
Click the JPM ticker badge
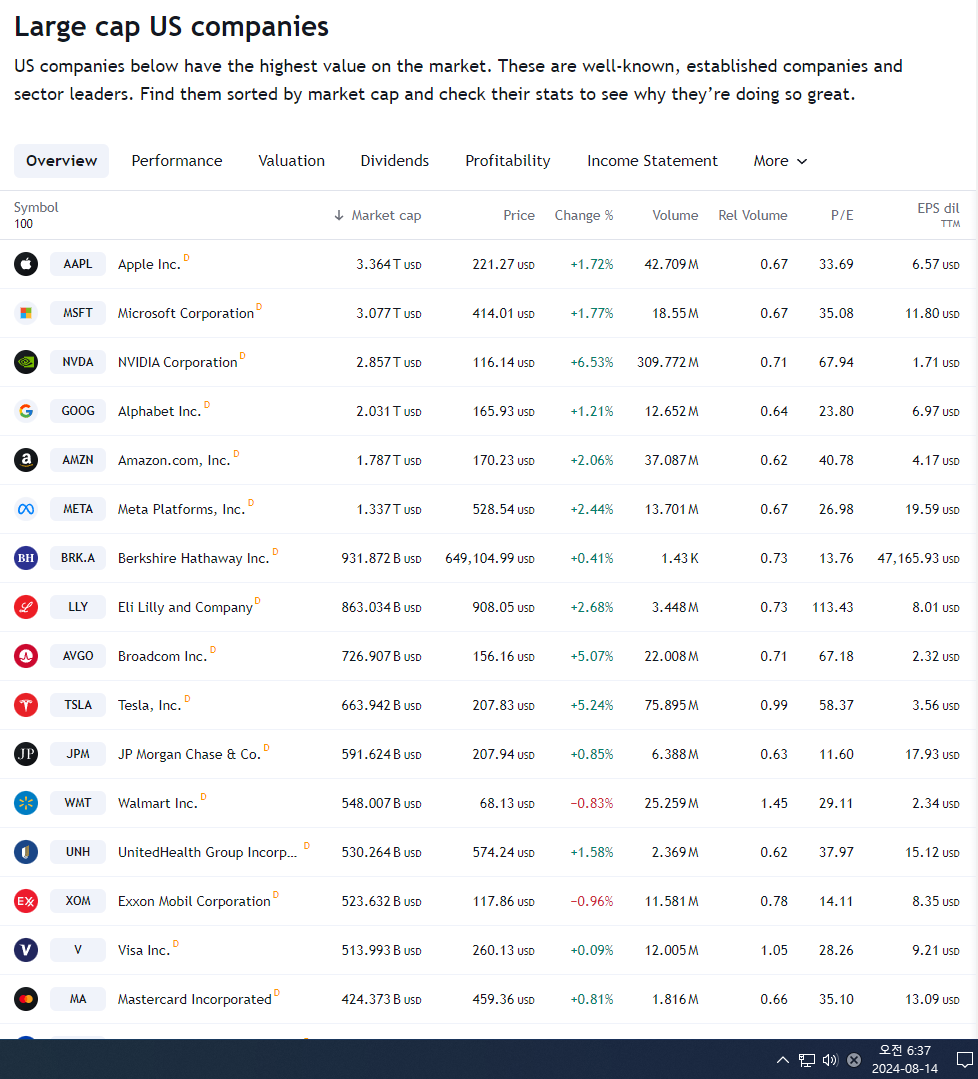(x=78, y=754)
